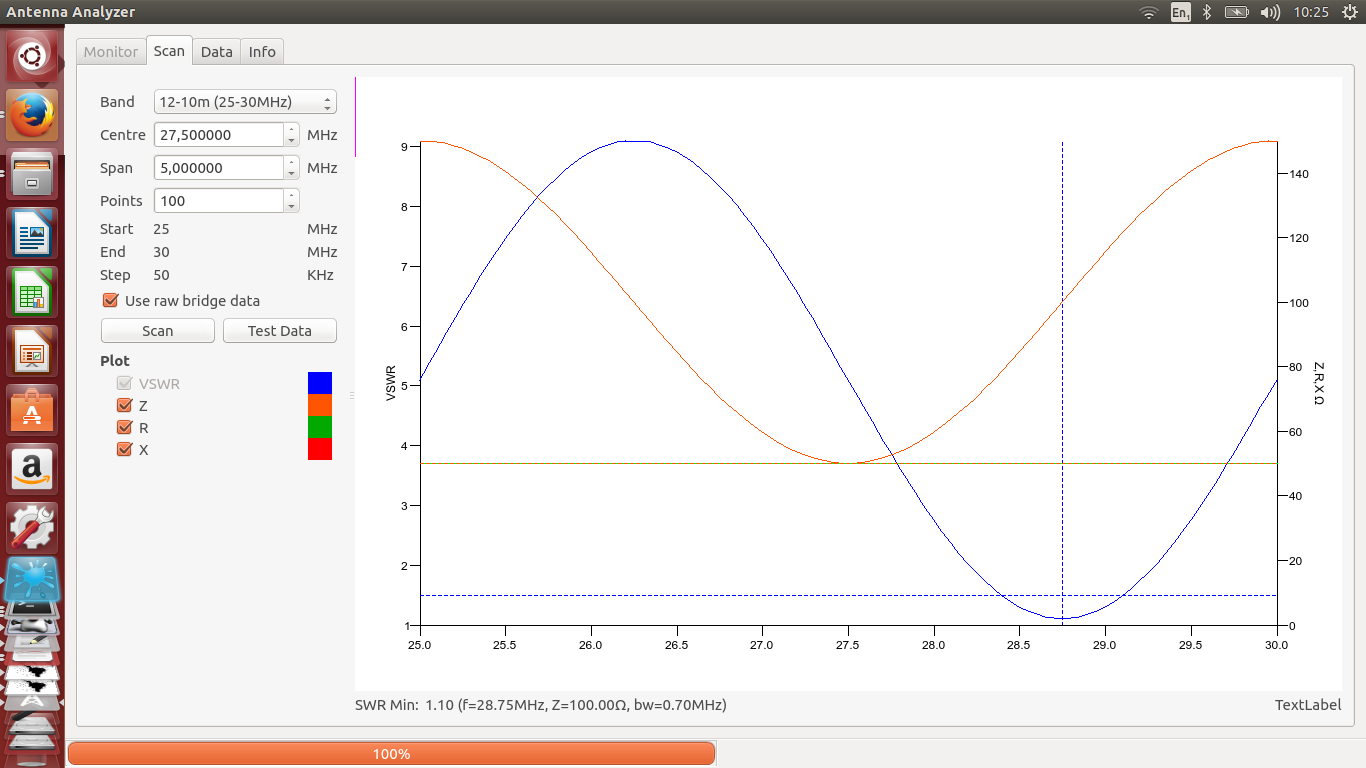Toggle the R plot checkbox
The height and width of the screenshot is (768, 1366).
click(x=125, y=427)
